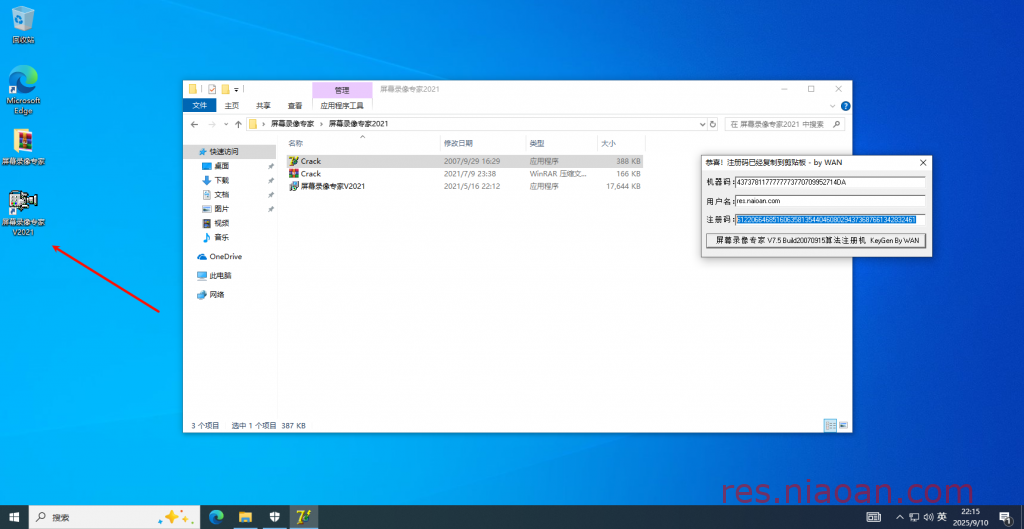1024x529 pixels.
Task: Switch to the 主页 ribbon tab
Action: (x=232, y=105)
